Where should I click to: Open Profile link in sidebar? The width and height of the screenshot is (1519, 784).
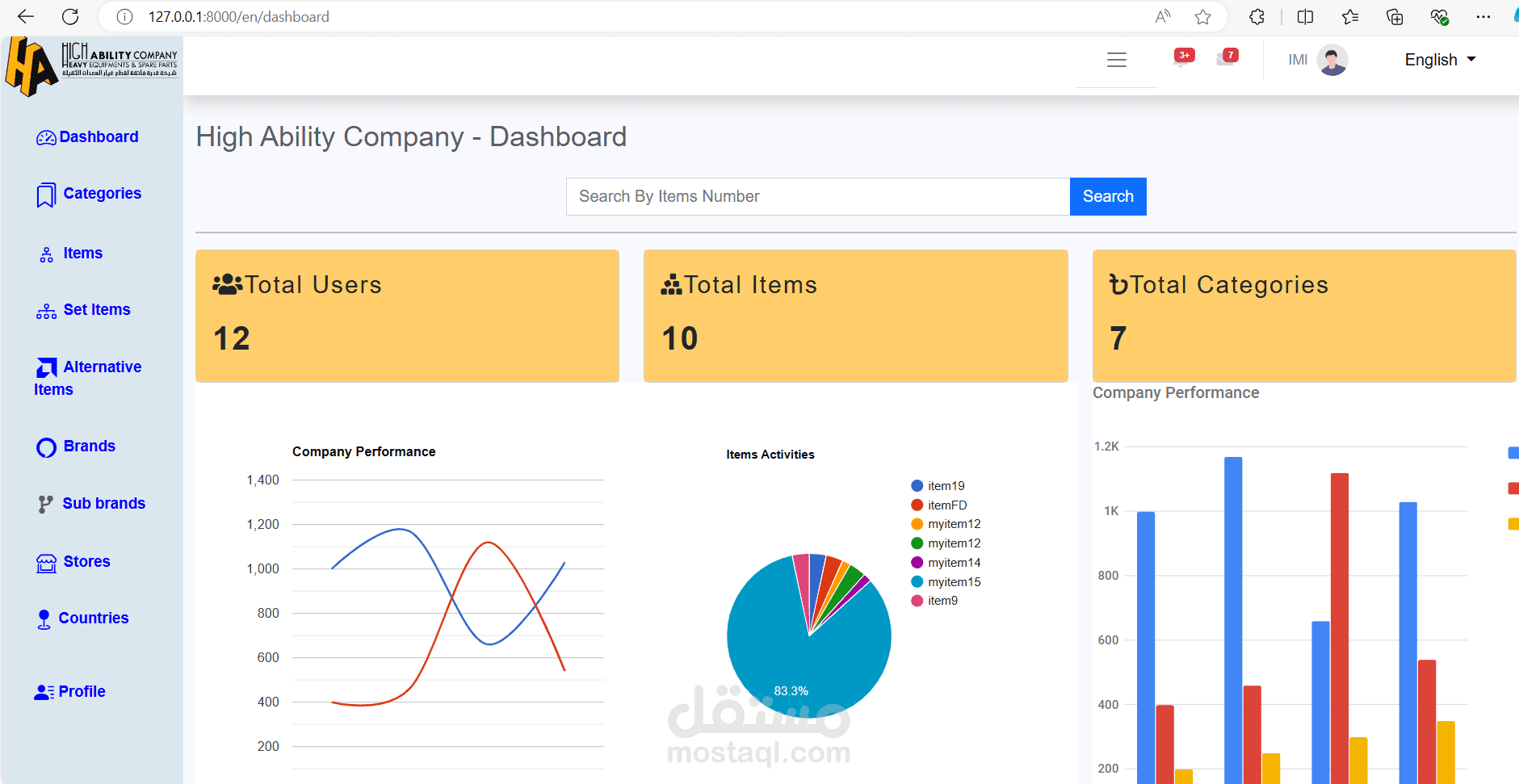pyautogui.click(x=82, y=691)
